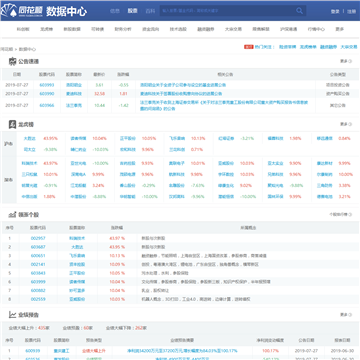The width and height of the screenshot is (360, 360).
Task: Click the 32.58 latest price value
Action: (100, 94)
